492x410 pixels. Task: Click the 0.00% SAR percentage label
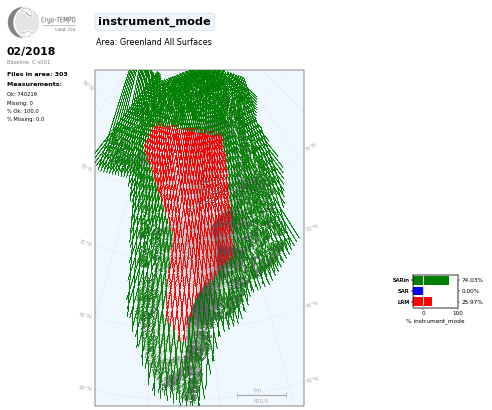(x=470, y=291)
